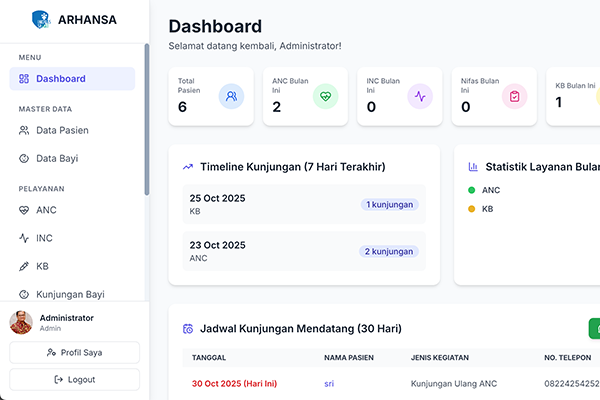The image size is (600, 400).
Task: Select the 23 Oct 2025 timeline entry
Action: 304,251
